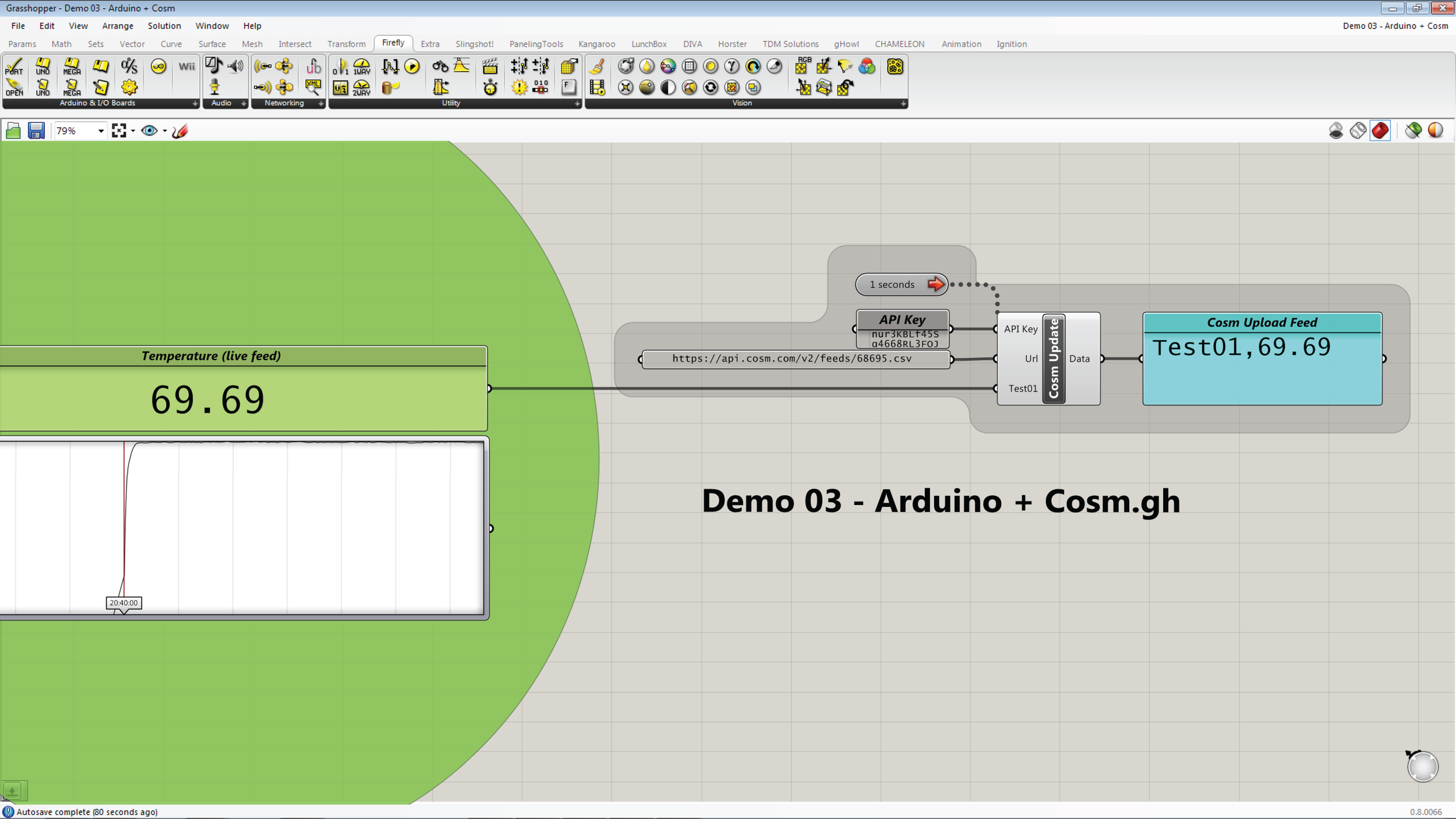Toggle the red shaded preview mode button
The height and width of the screenshot is (819, 1456).
1380,130
